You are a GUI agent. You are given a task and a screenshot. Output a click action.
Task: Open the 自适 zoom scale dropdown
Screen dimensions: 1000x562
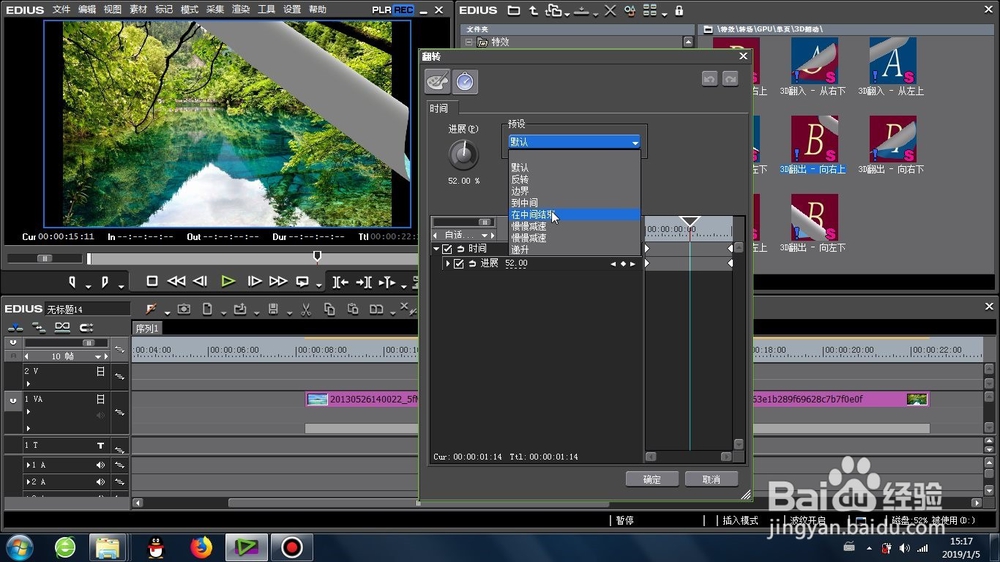(484, 235)
